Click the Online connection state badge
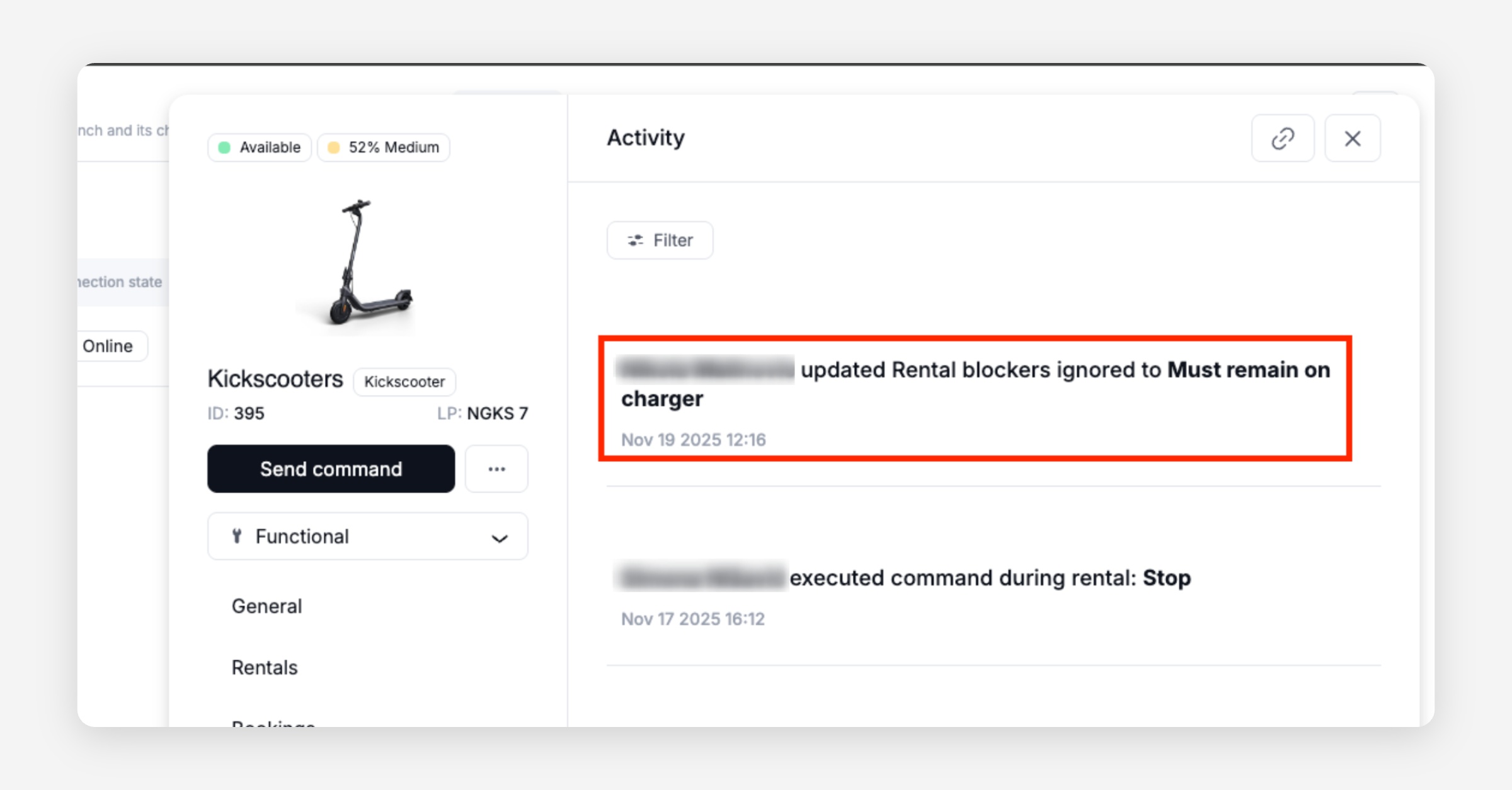The width and height of the screenshot is (1512, 790). (108, 346)
